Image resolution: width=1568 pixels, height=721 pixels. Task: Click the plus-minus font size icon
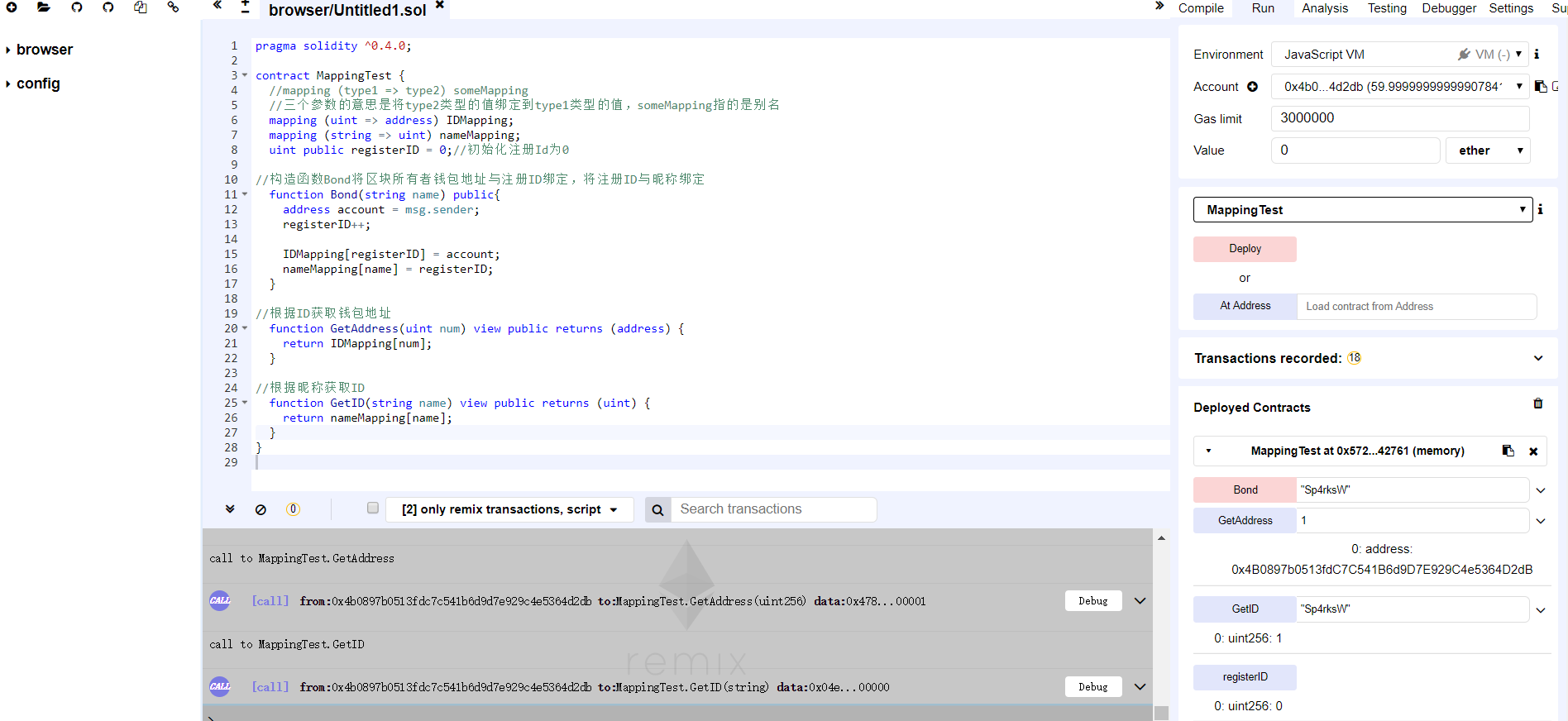click(246, 7)
